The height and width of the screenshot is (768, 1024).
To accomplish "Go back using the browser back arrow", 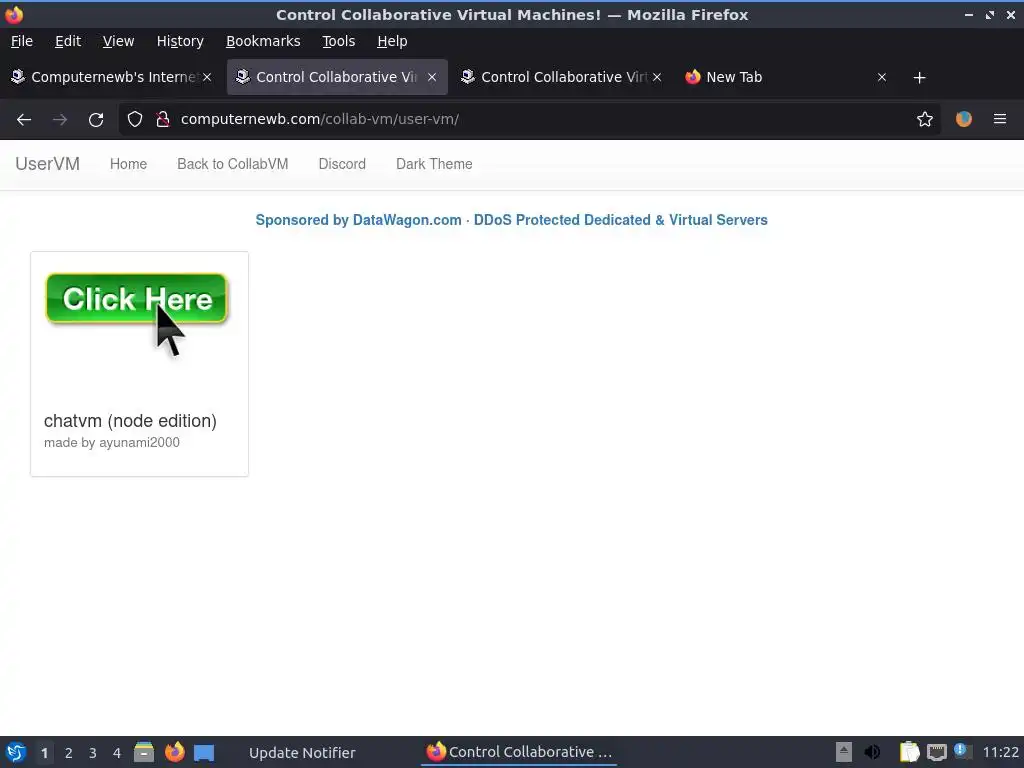I will pos(24,120).
